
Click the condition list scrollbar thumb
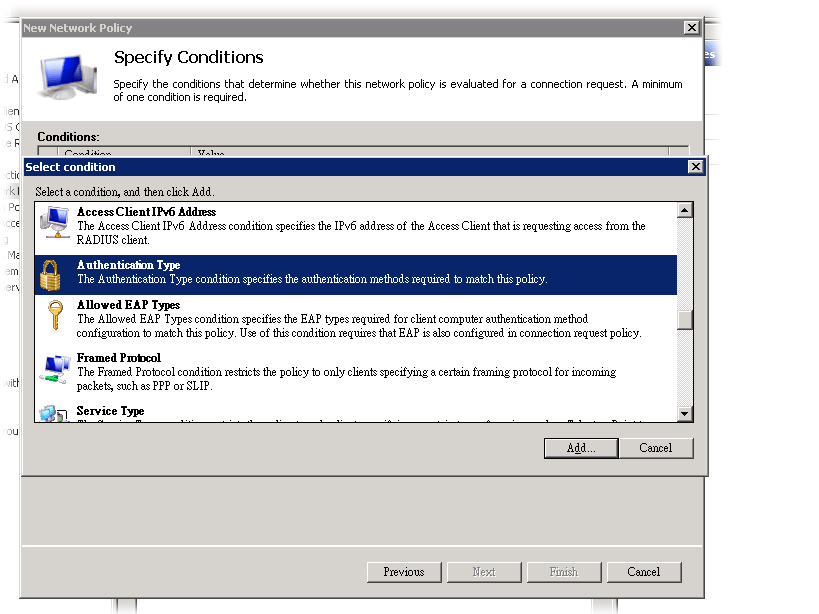pos(685,320)
